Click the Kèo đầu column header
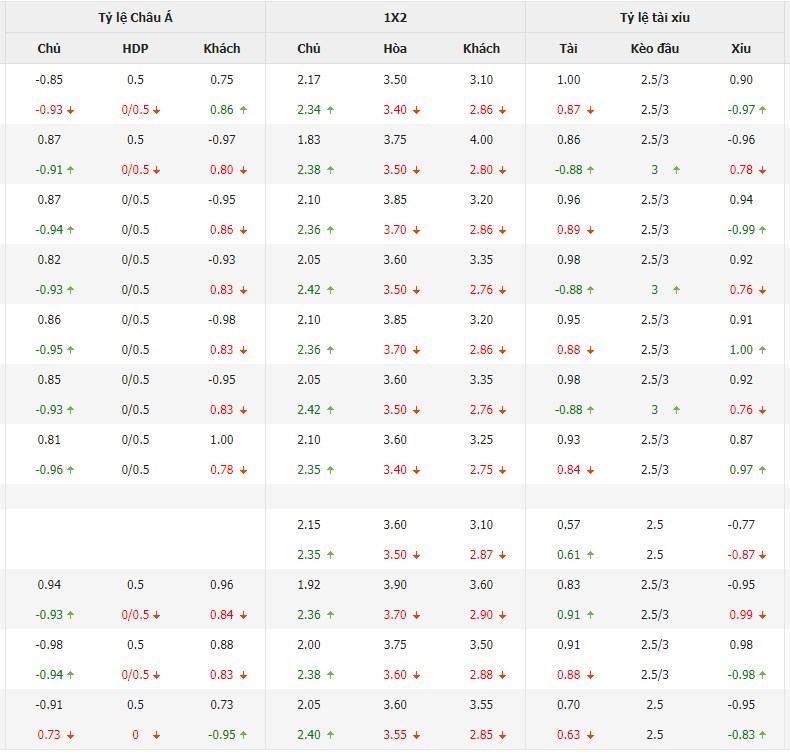 (x=655, y=48)
